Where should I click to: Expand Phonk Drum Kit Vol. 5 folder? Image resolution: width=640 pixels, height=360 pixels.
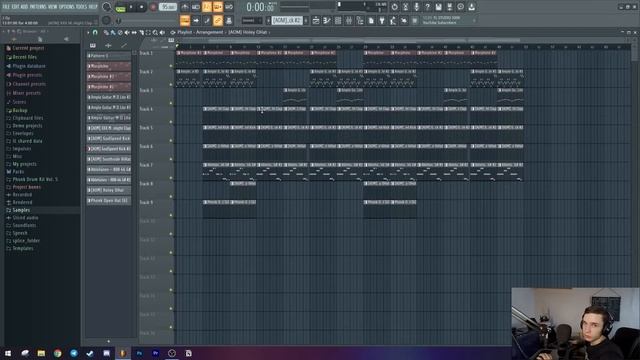[x=35, y=179]
